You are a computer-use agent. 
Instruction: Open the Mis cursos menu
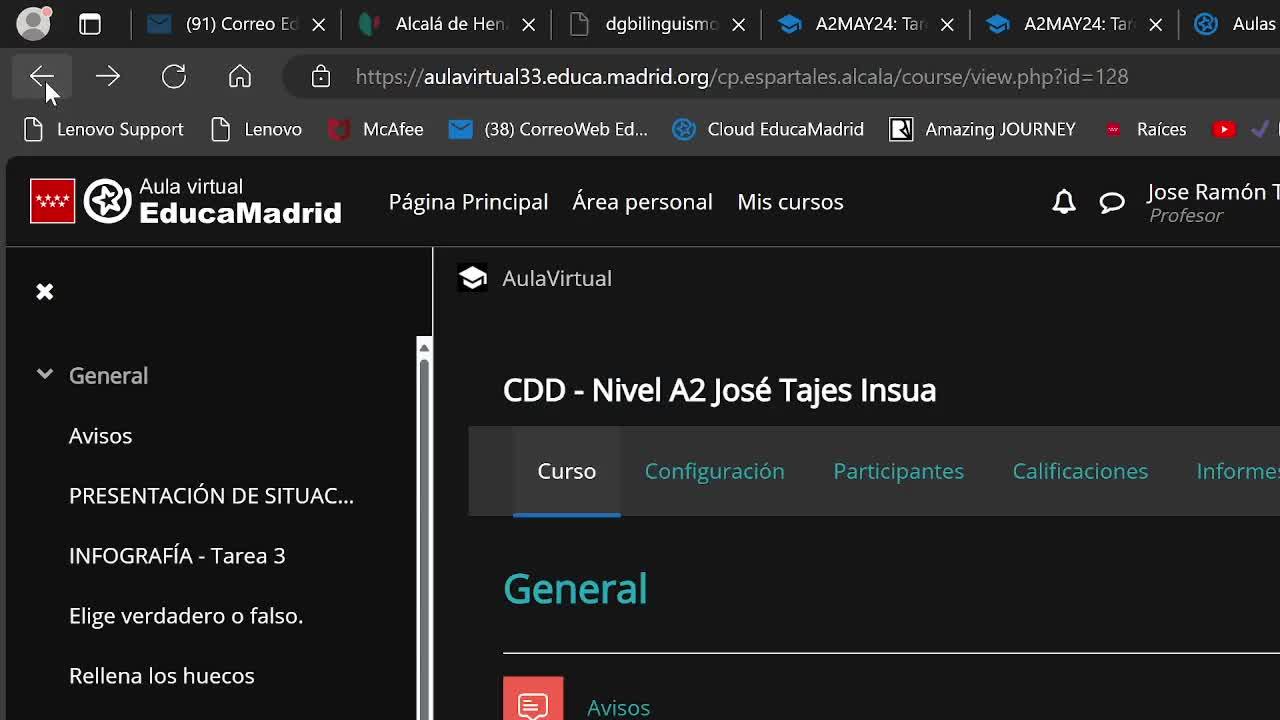pos(790,202)
